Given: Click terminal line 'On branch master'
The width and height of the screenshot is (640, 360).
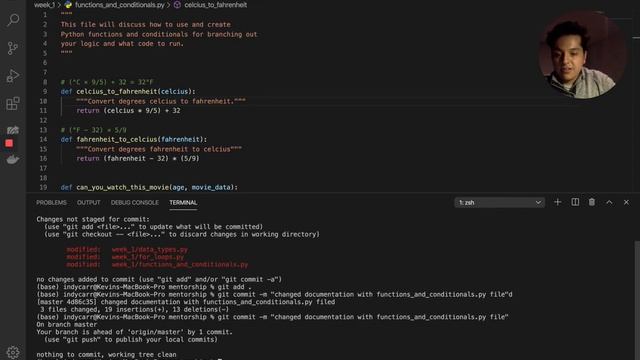Looking at the screenshot, I should (67, 324).
